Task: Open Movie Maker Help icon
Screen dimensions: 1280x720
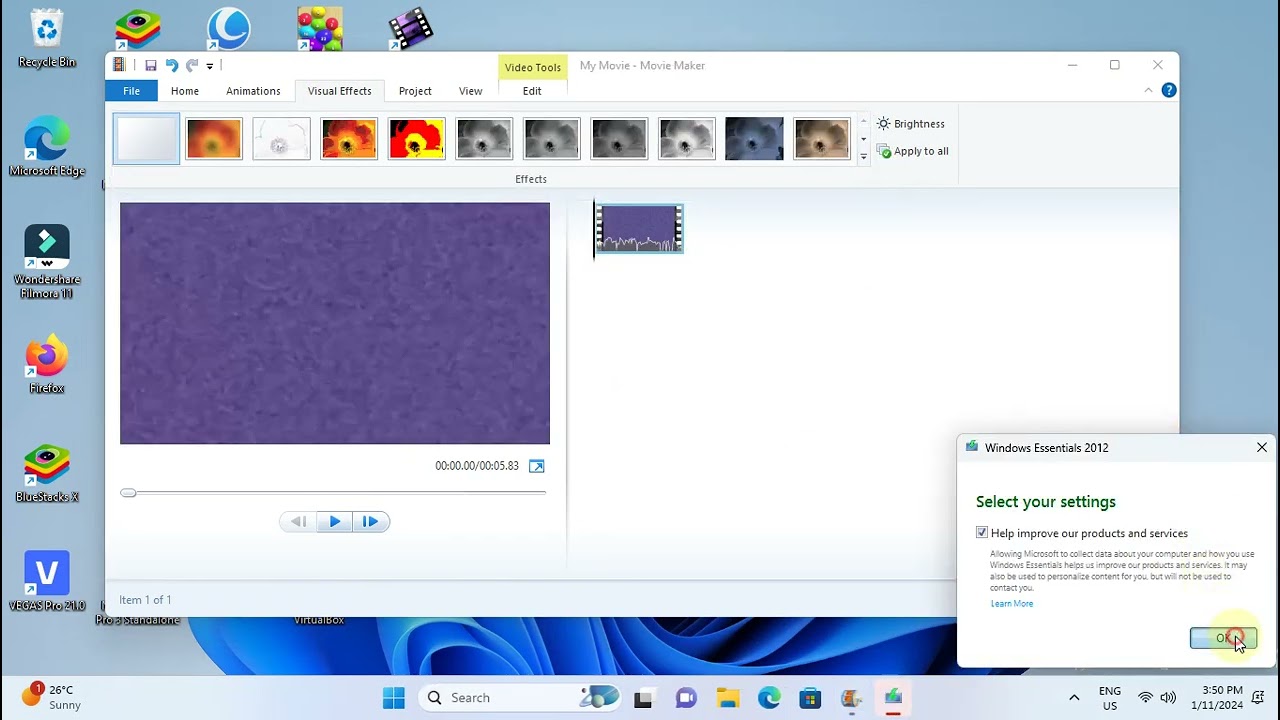Action: tap(1168, 91)
